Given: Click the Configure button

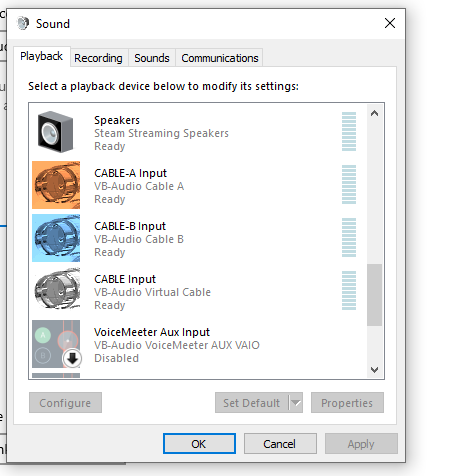Looking at the screenshot, I should pos(65,403).
